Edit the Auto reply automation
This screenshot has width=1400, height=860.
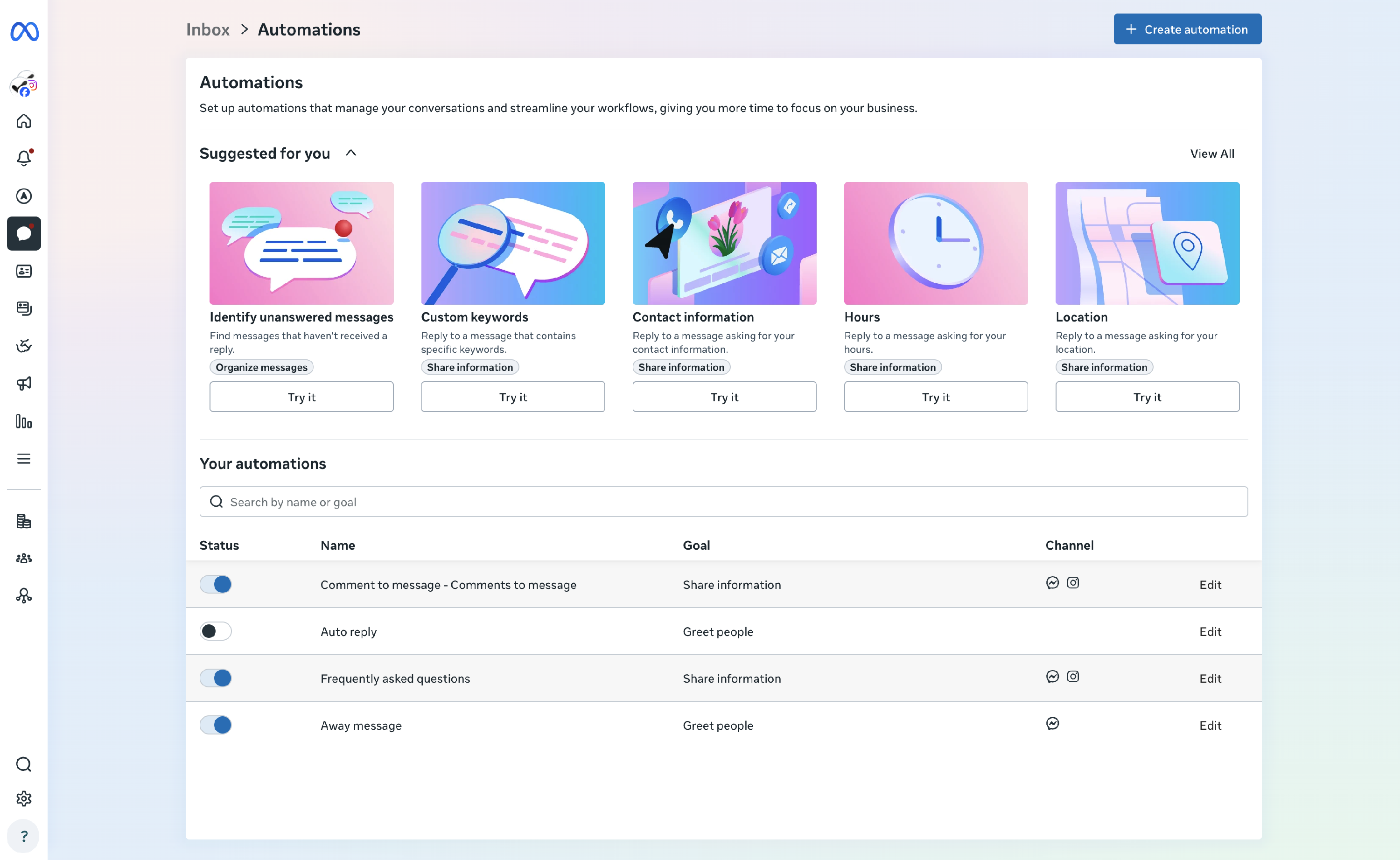[1210, 632]
